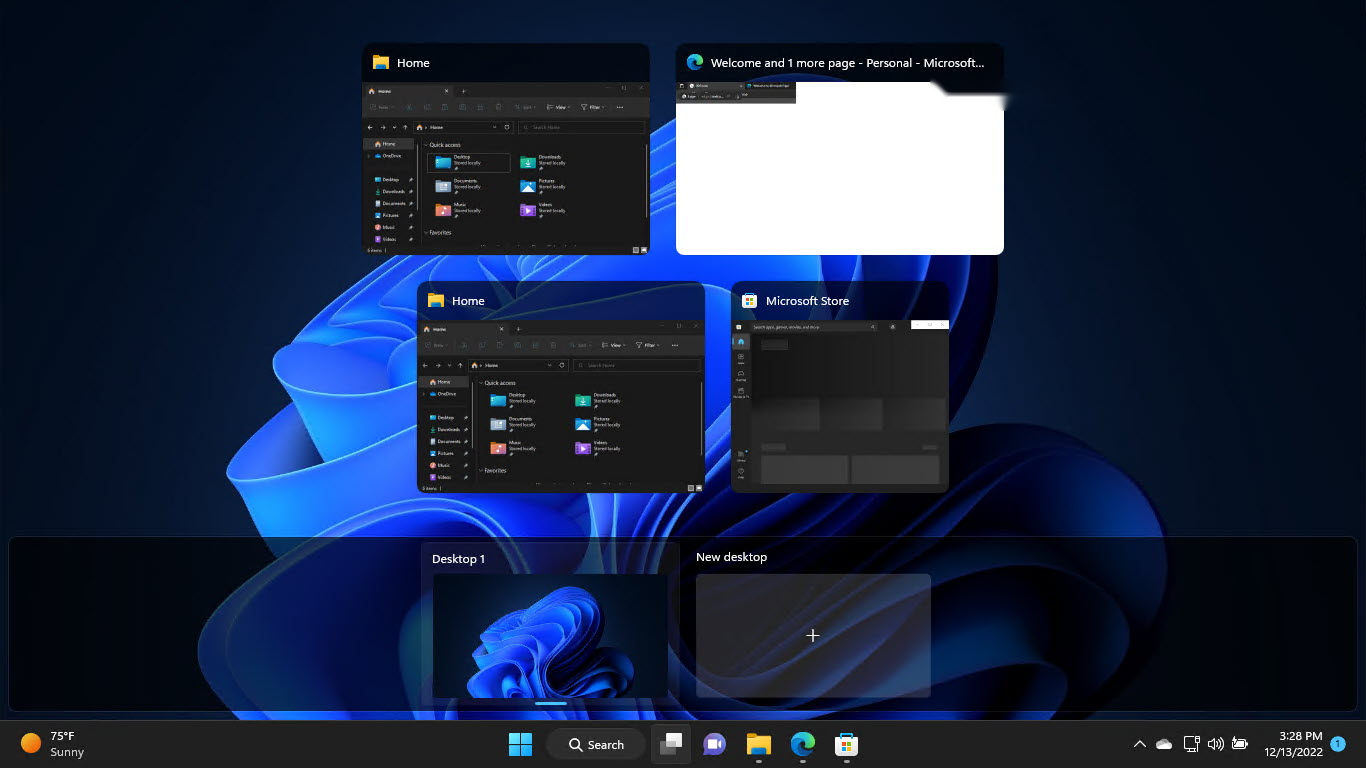Switch to the Edge 'Welcome and 1 more page' window
The width and height of the screenshot is (1366, 768).
coord(839,149)
